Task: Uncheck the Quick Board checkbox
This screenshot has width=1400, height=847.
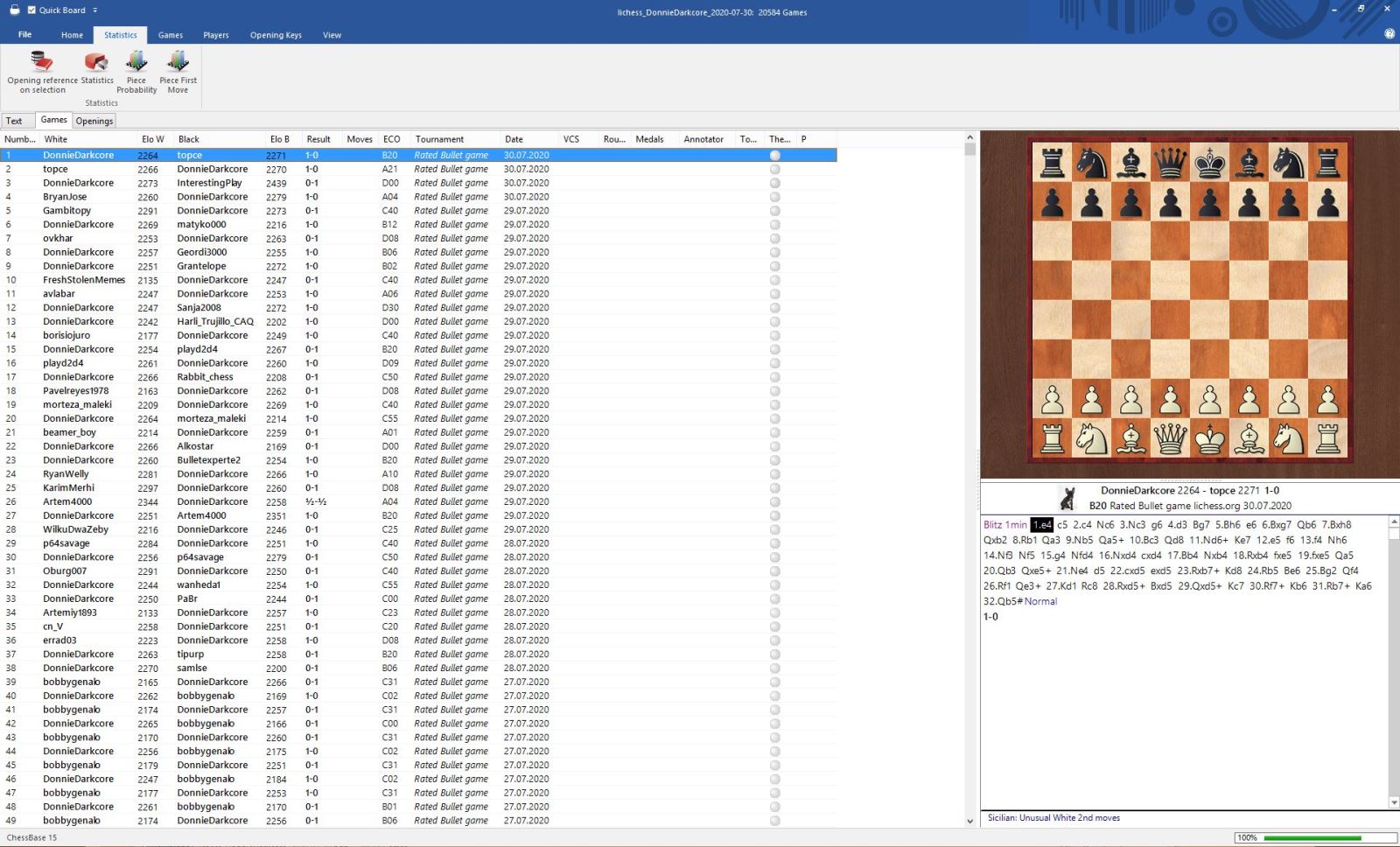Action: pyautogui.click(x=31, y=10)
